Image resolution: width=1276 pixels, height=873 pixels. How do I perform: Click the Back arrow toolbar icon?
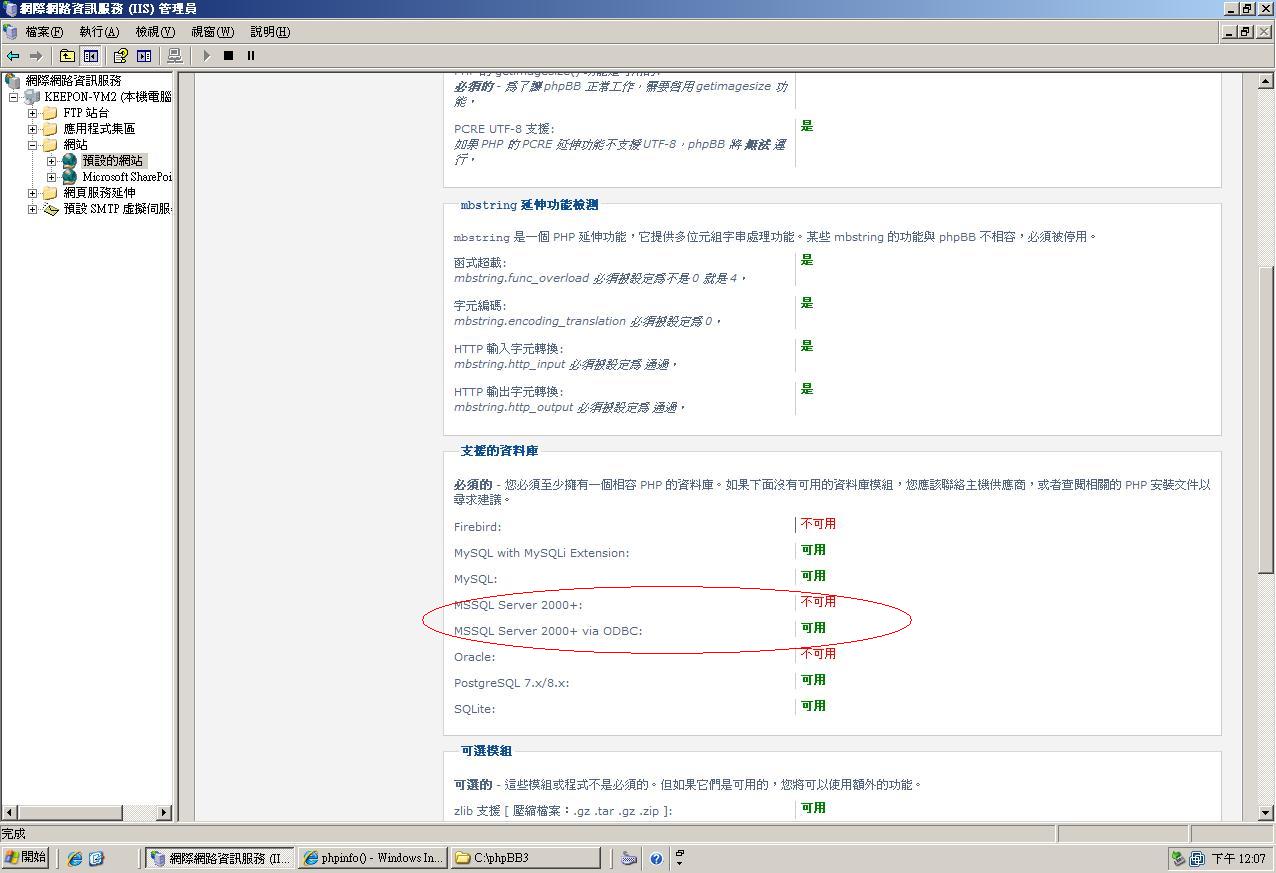[13, 56]
